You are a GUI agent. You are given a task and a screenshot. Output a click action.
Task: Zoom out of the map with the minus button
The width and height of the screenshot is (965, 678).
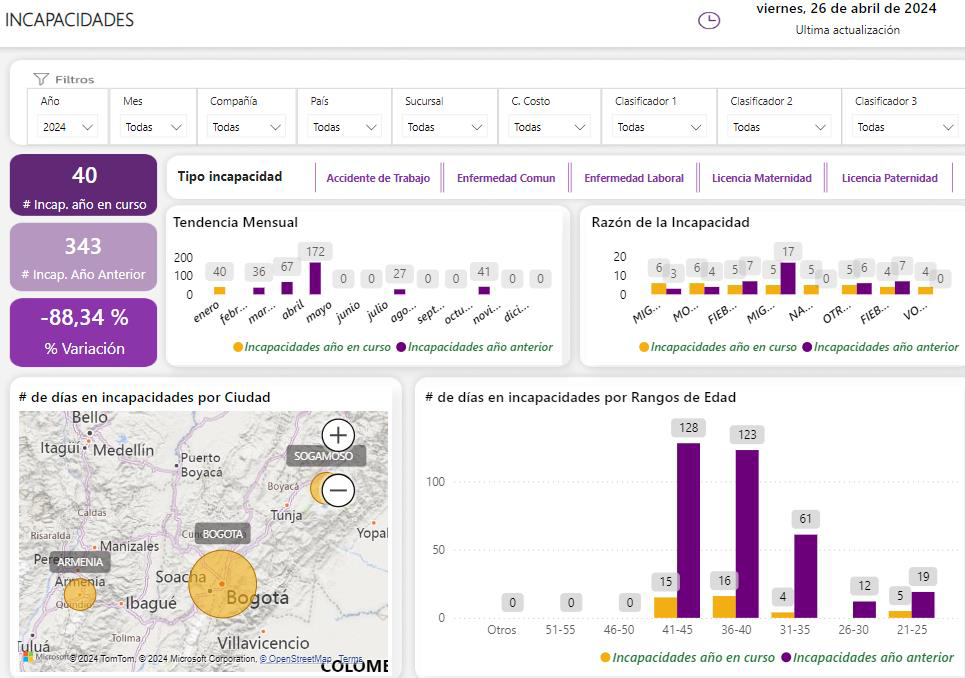[338, 490]
